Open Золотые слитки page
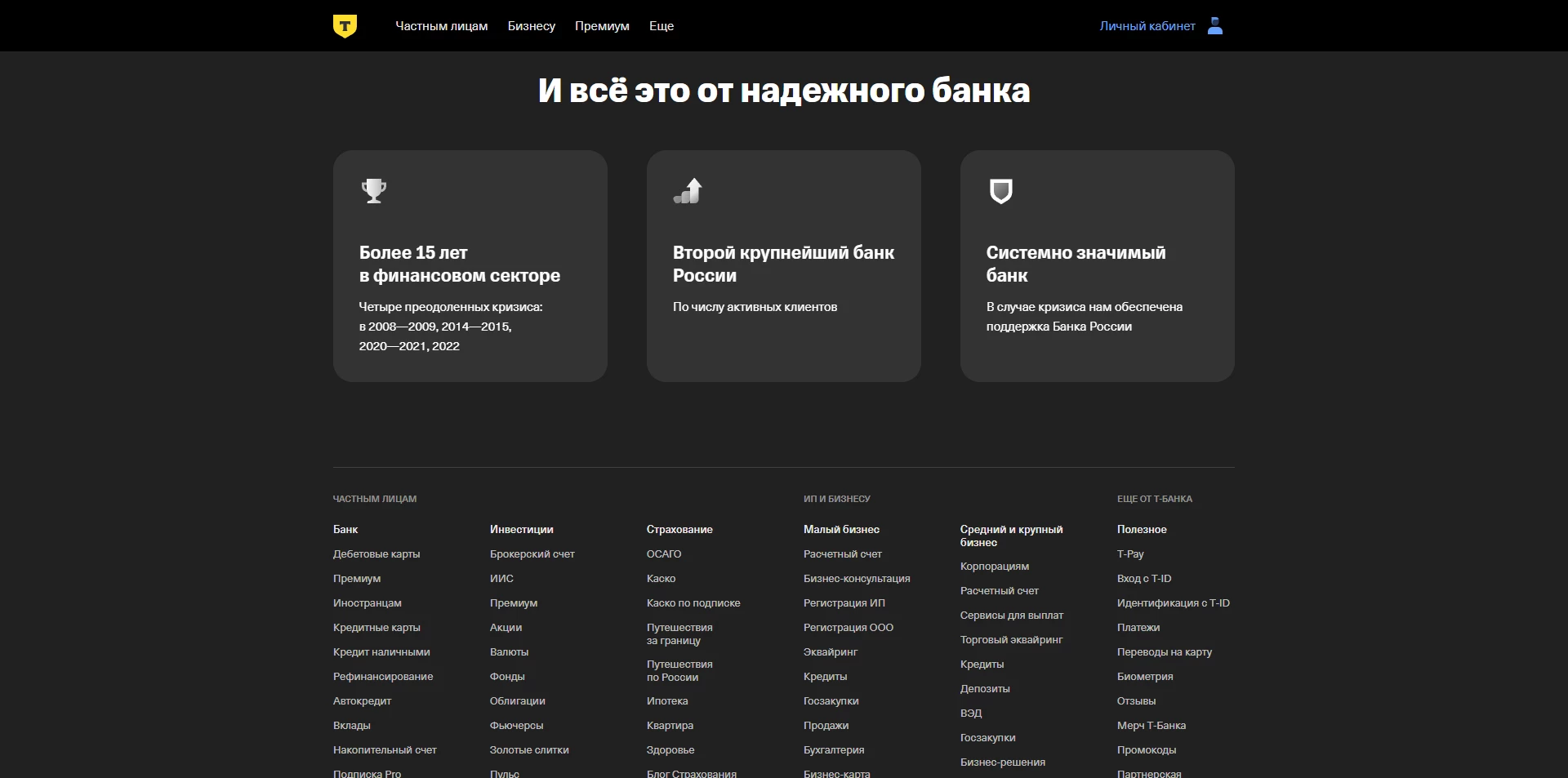Screen dimensions: 1568x778 [x=529, y=750]
